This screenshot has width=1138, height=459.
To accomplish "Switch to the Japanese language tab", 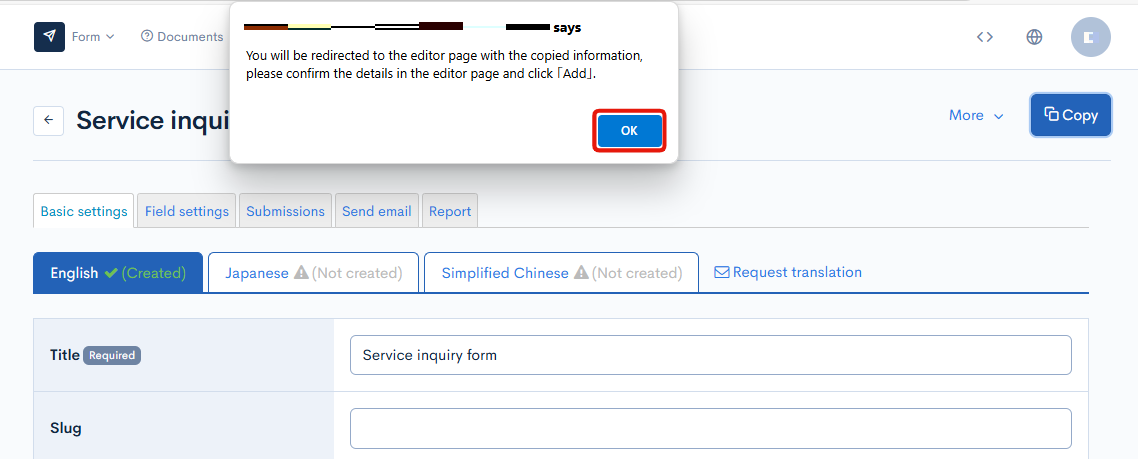I will click(313, 273).
